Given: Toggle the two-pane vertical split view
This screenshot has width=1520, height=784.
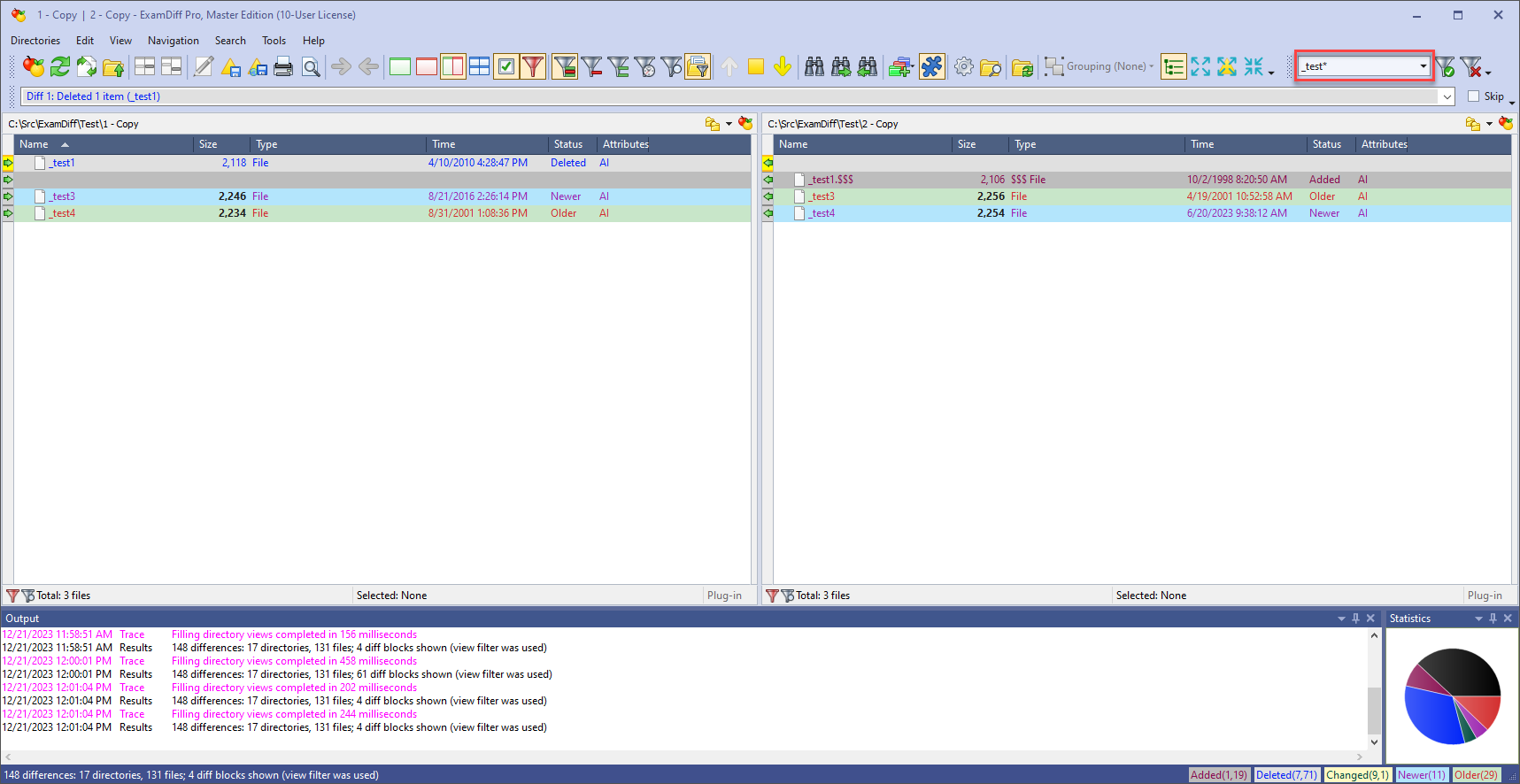Looking at the screenshot, I should point(453,66).
